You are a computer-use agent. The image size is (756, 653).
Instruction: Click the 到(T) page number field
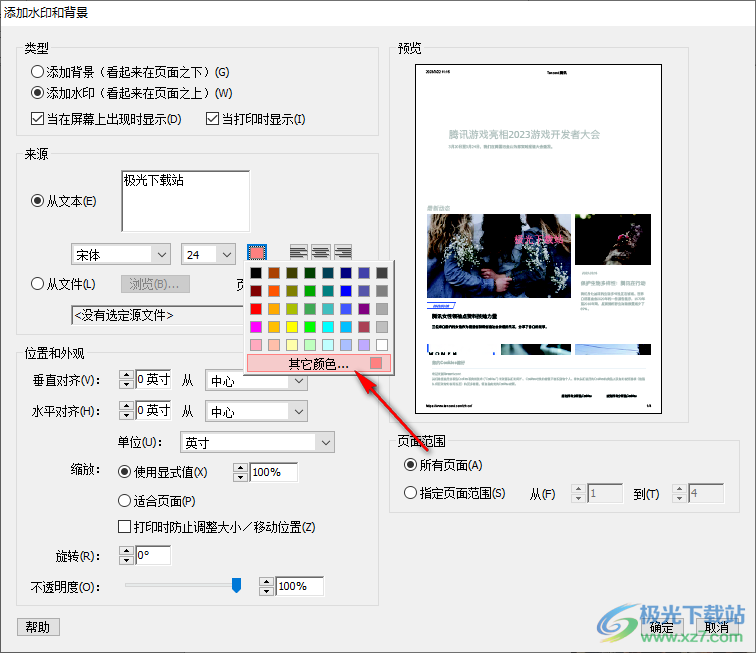pos(706,493)
